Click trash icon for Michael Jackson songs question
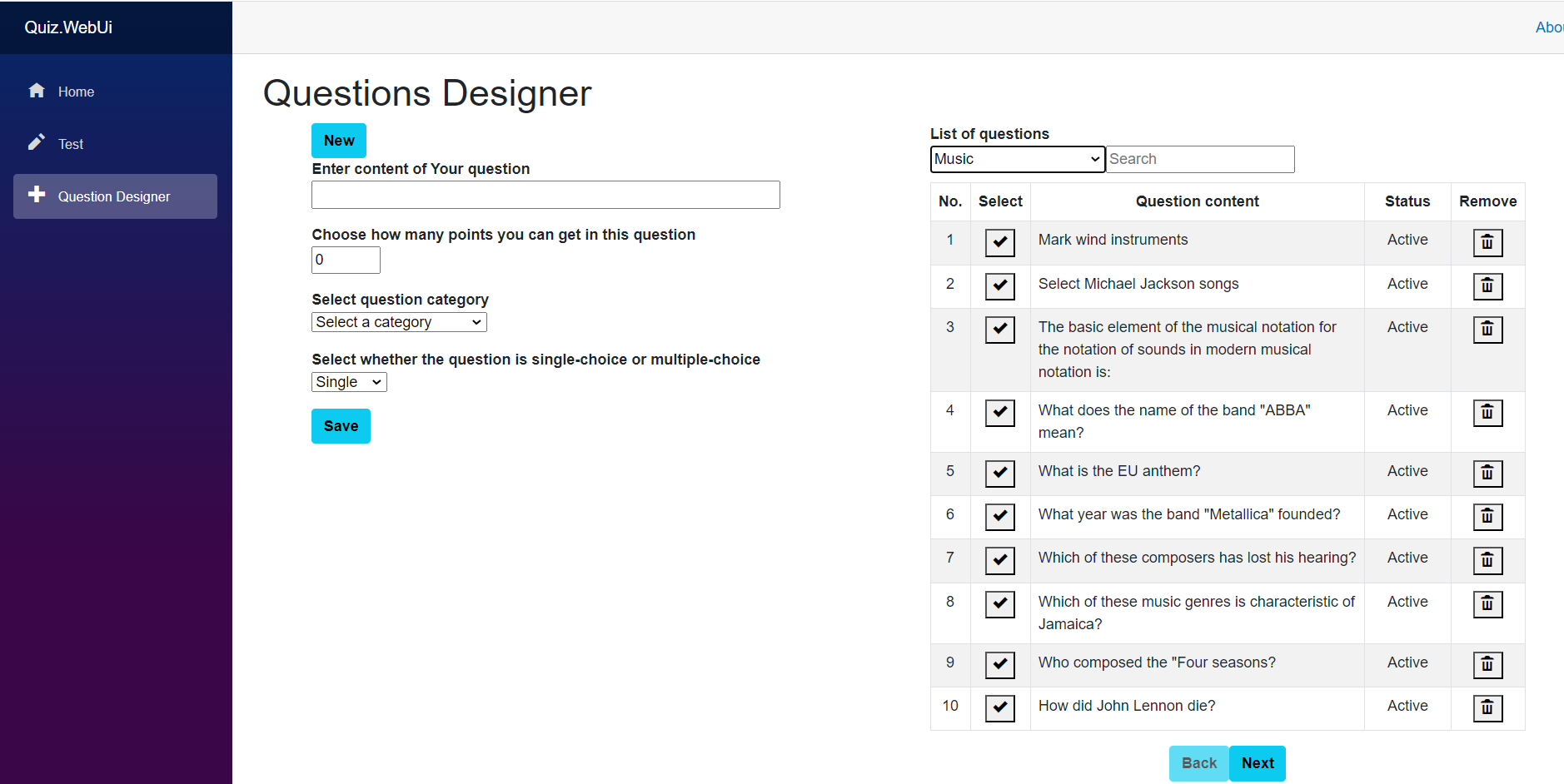Viewport: 1564px width, 784px height. pos(1487,286)
